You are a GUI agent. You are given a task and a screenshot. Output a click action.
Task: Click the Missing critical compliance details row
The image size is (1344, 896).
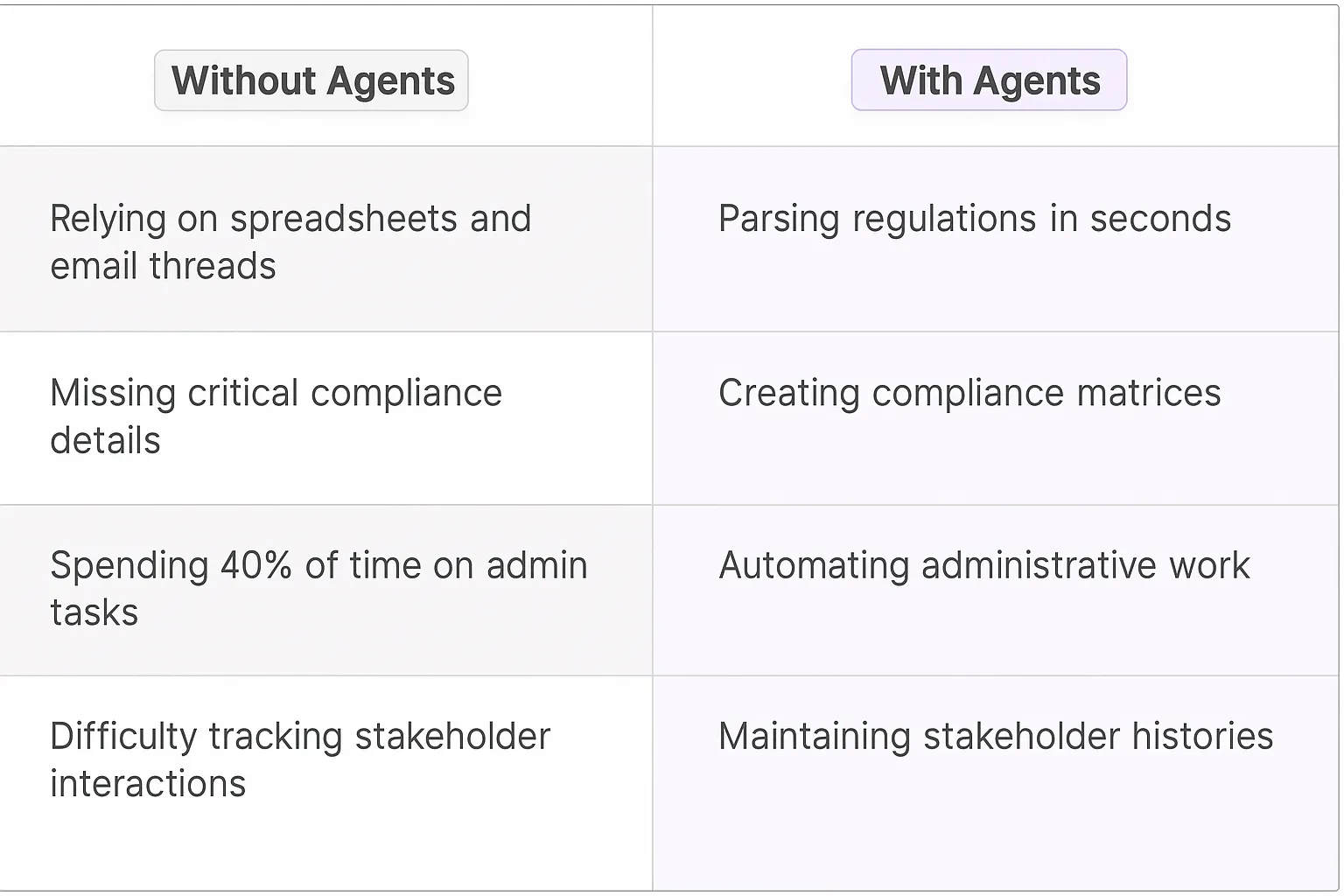(325, 417)
